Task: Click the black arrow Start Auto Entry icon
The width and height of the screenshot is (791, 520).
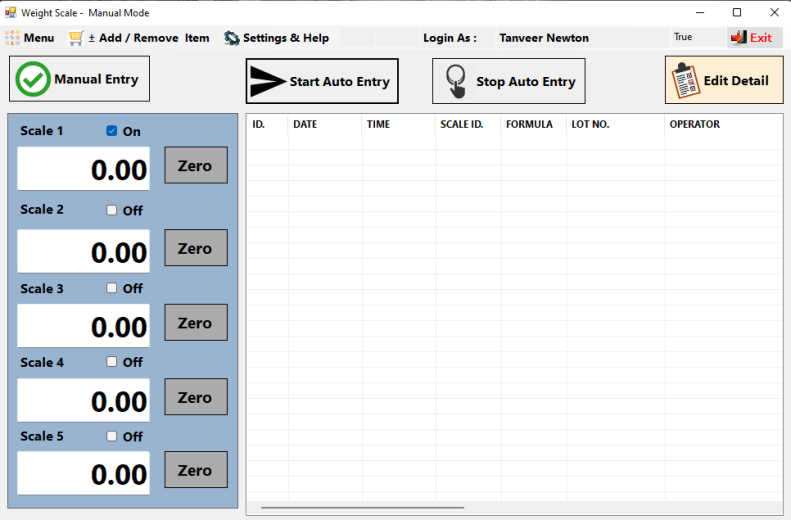Action: tap(267, 81)
